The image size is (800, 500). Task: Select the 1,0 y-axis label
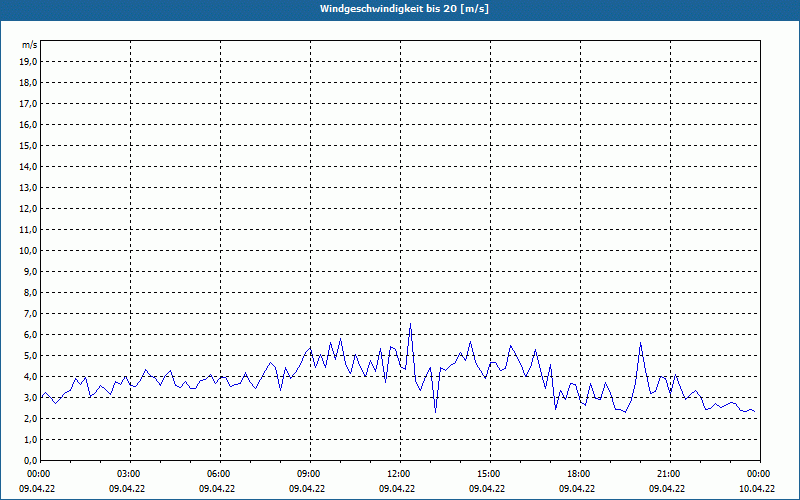click(30, 439)
